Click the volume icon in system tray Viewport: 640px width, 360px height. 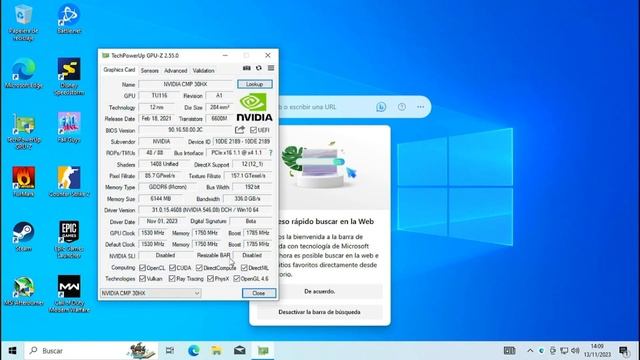576,351
